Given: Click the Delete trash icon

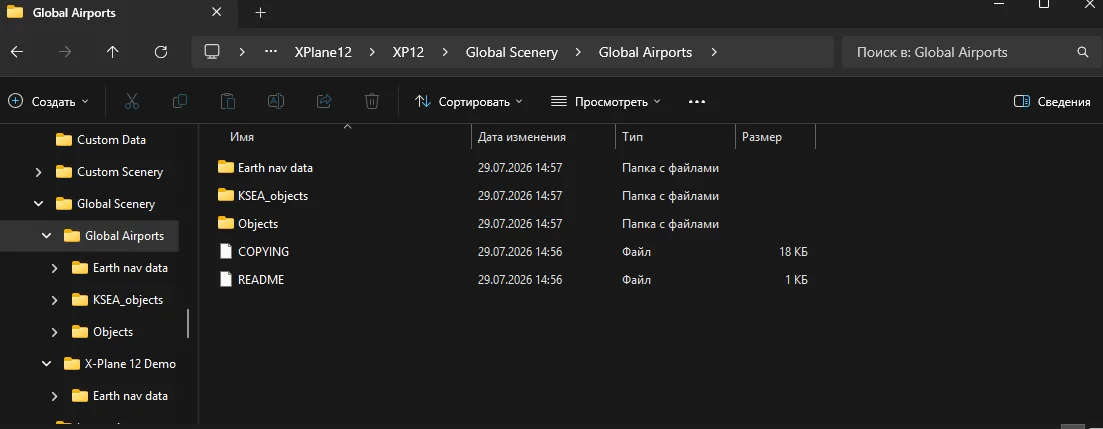Looking at the screenshot, I should click(x=371, y=101).
